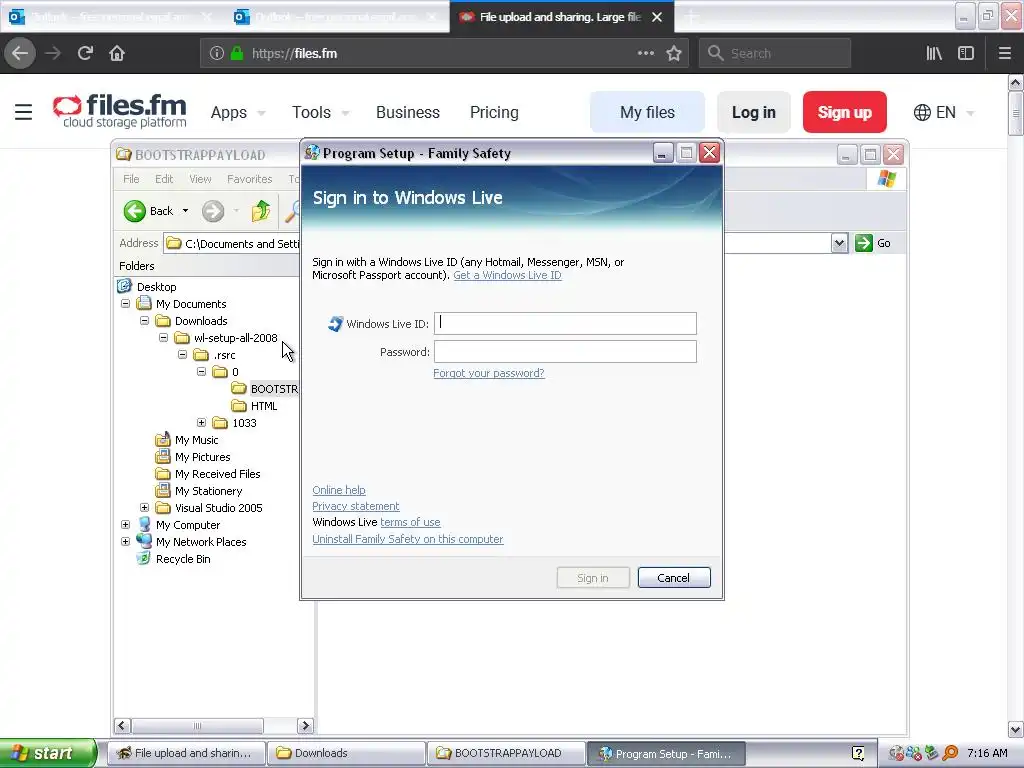This screenshot has width=1024, height=768.
Task: Select My Pictures folder in tree
Action: tap(202, 457)
